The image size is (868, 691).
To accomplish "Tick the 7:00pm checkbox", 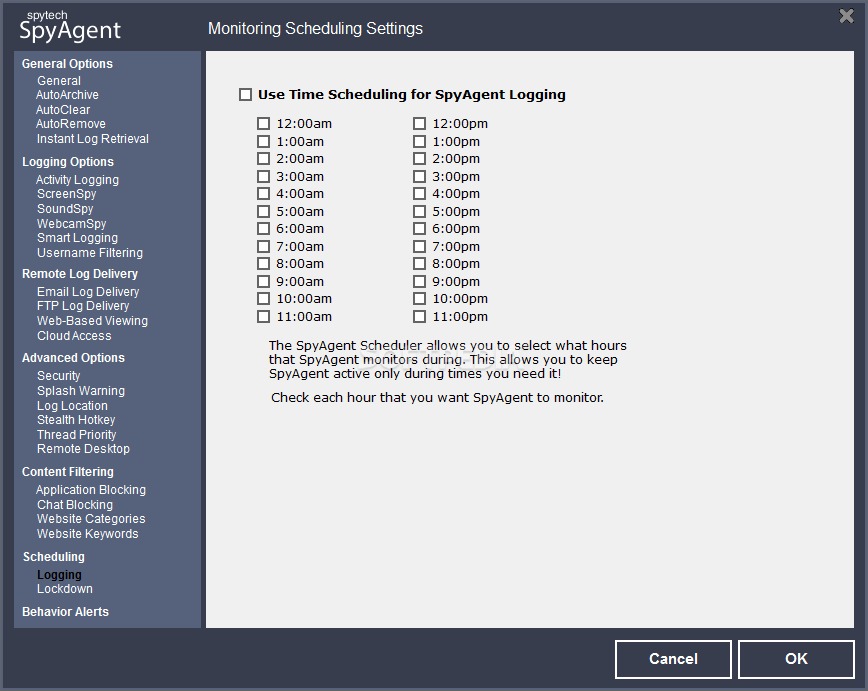I will 420,246.
